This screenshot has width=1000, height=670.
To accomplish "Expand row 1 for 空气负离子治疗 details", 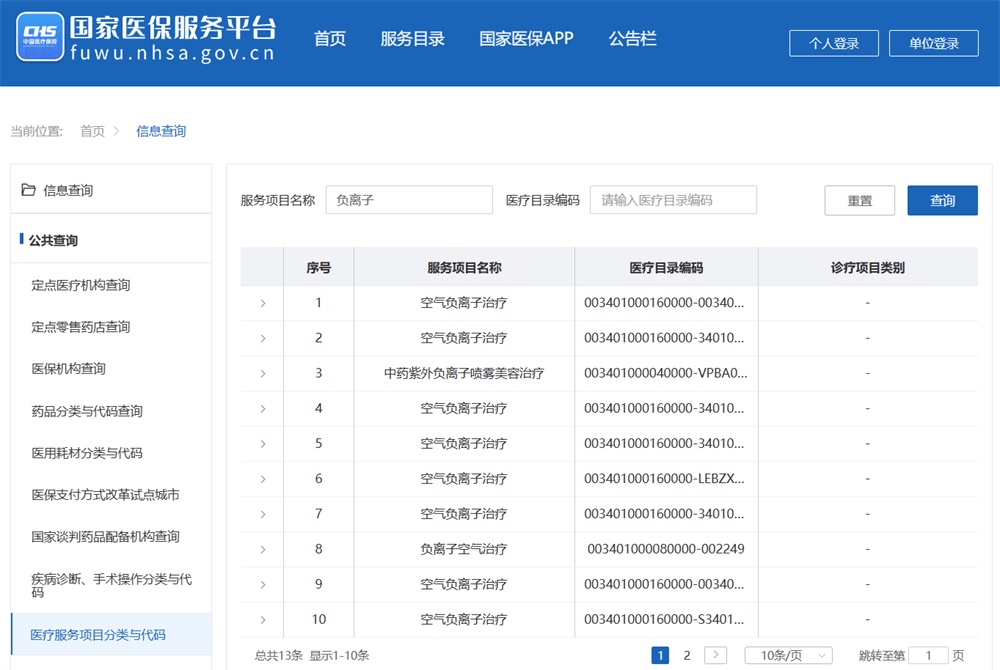I will click(x=262, y=303).
